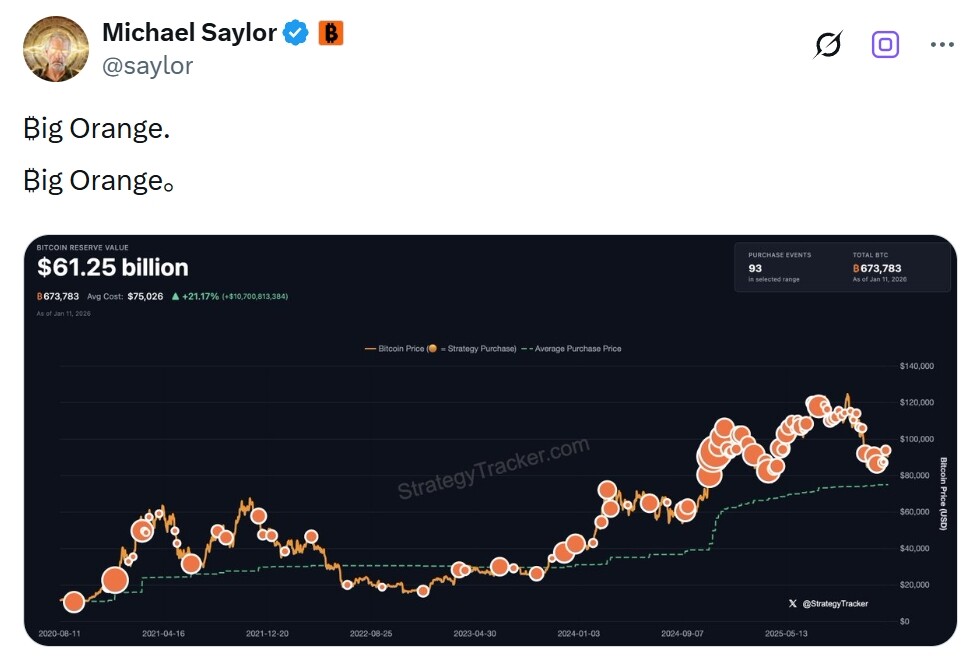
Task: Open the Michael Saylor display name link
Action: 189,33
